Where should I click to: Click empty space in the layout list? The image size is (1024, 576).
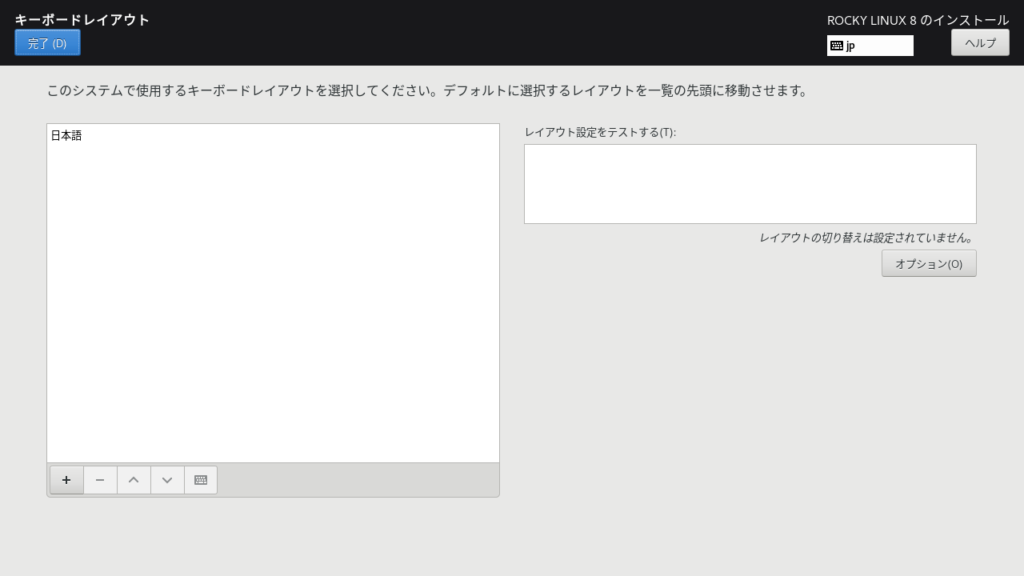click(272, 300)
